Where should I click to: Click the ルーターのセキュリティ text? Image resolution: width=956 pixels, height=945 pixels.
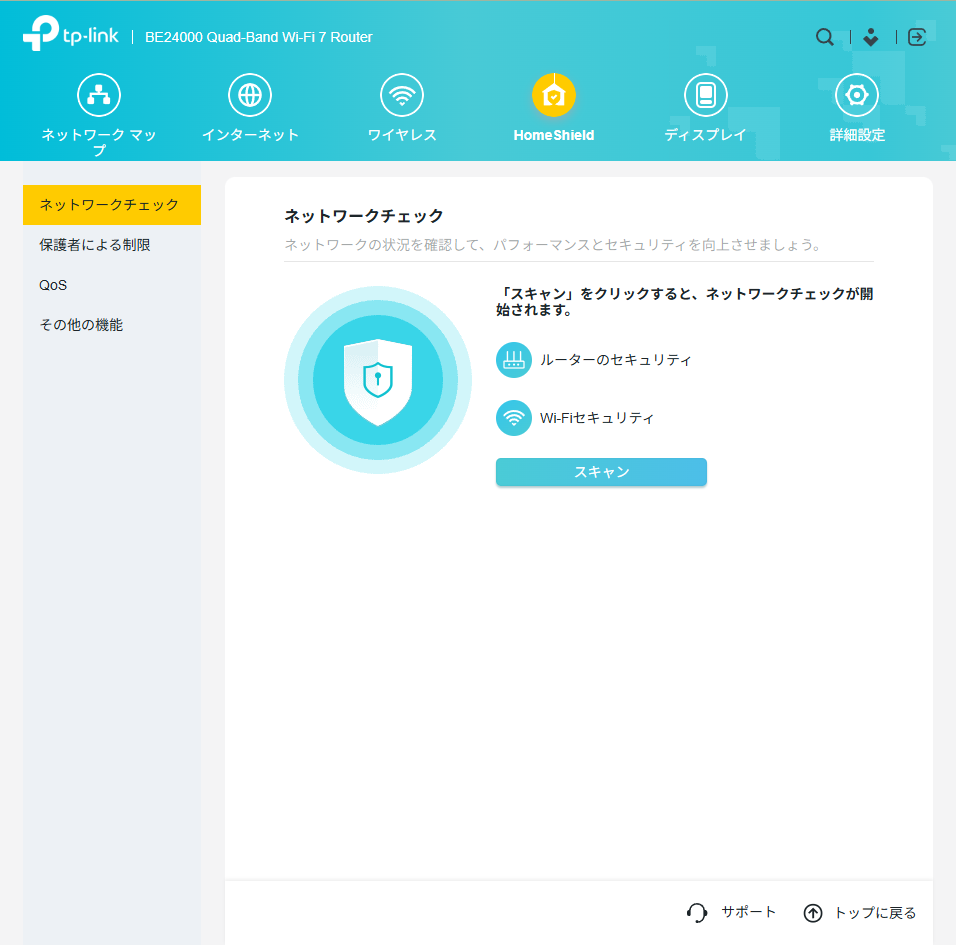615,360
